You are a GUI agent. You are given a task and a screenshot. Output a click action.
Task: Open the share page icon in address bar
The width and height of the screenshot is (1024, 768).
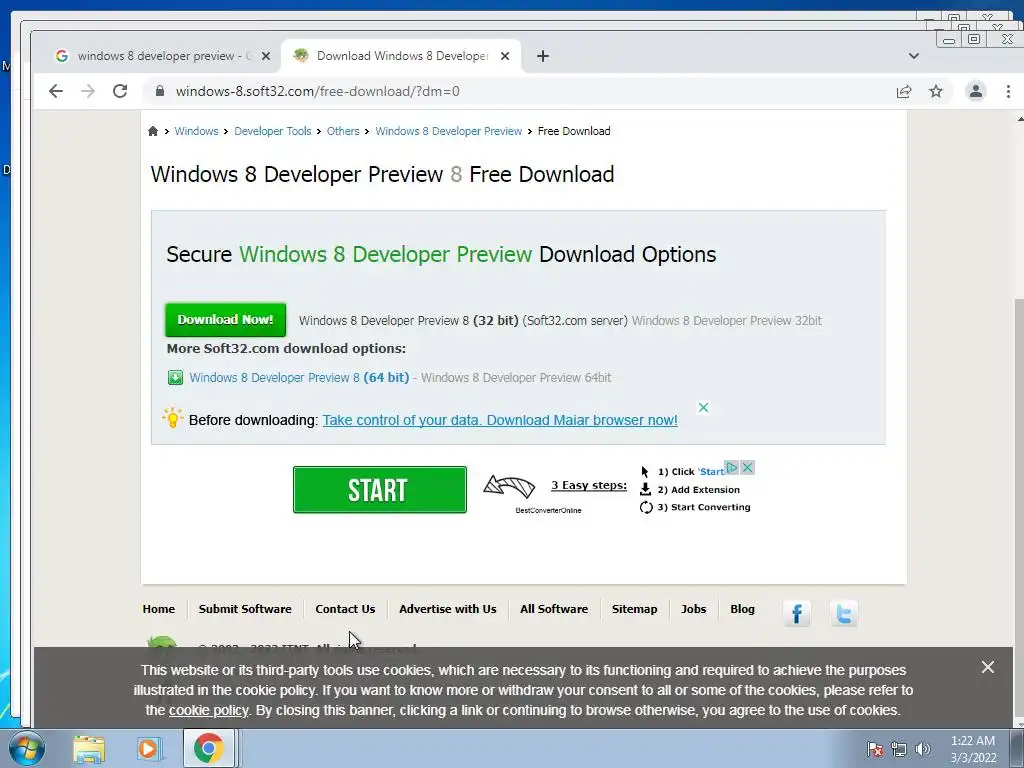point(904,91)
